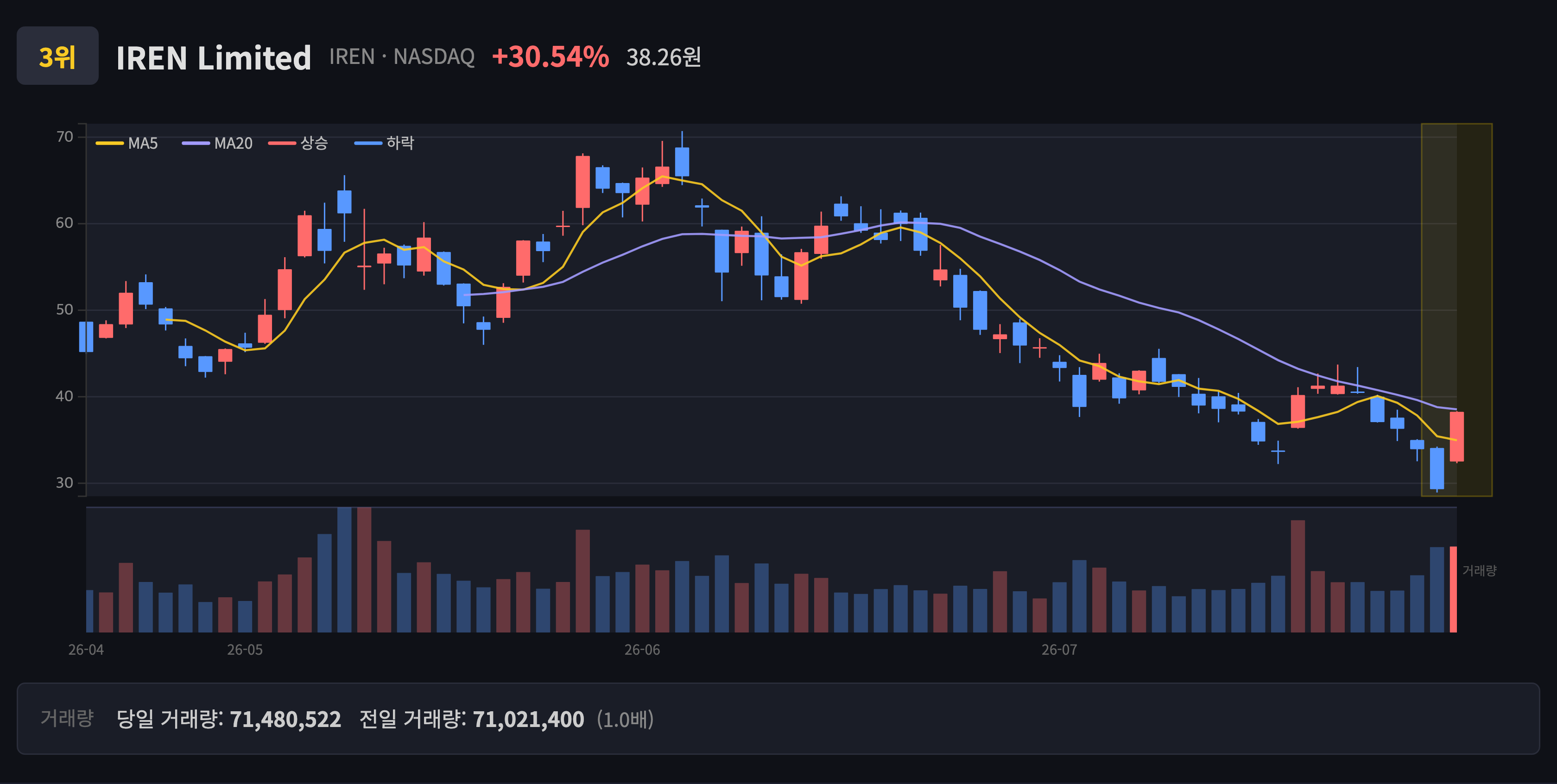Click the 거래량 label beside the volume chart
The width and height of the screenshot is (1557, 784).
point(1479,570)
